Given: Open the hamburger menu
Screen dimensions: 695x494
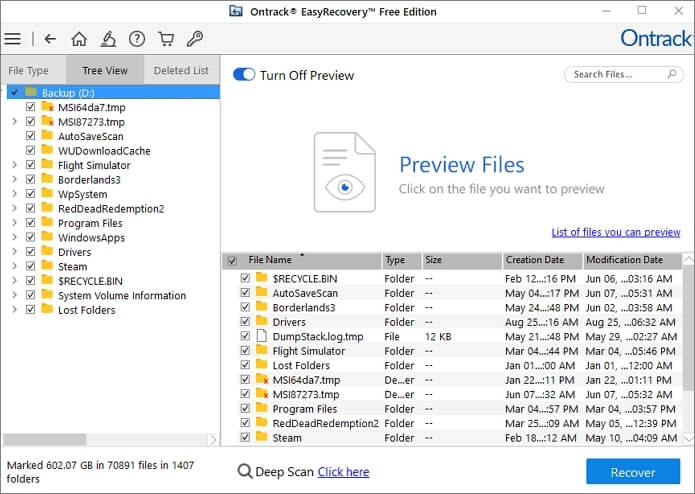Looking at the screenshot, I should 12,39.
